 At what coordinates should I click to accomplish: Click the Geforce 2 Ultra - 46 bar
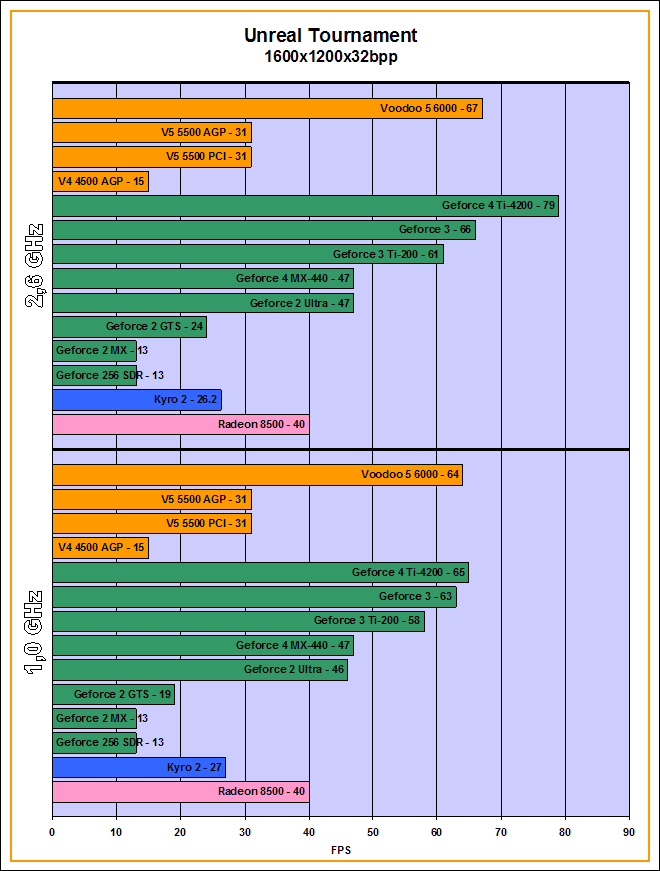[199, 669]
